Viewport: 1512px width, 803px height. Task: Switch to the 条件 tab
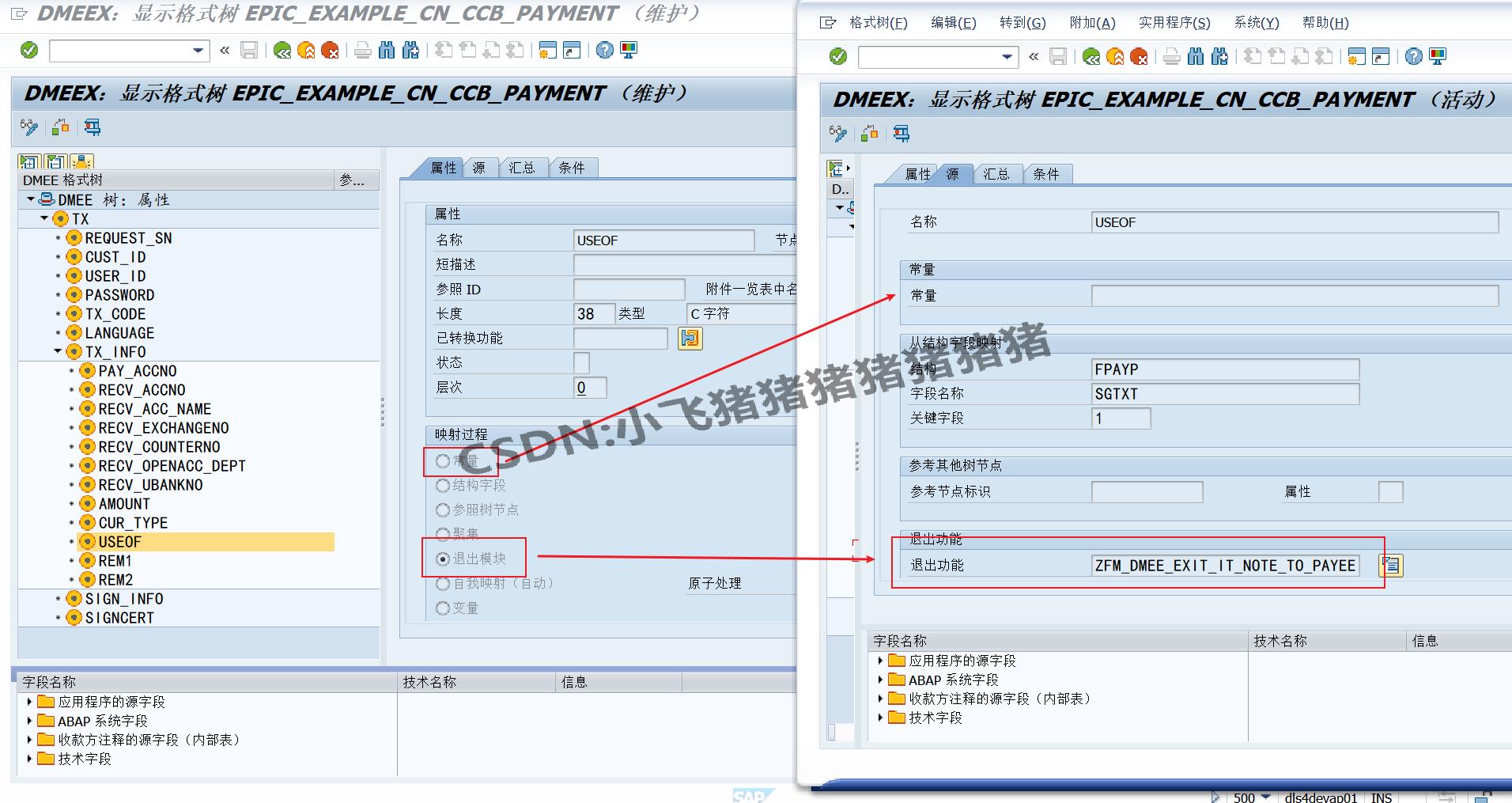tap(573, 167)
